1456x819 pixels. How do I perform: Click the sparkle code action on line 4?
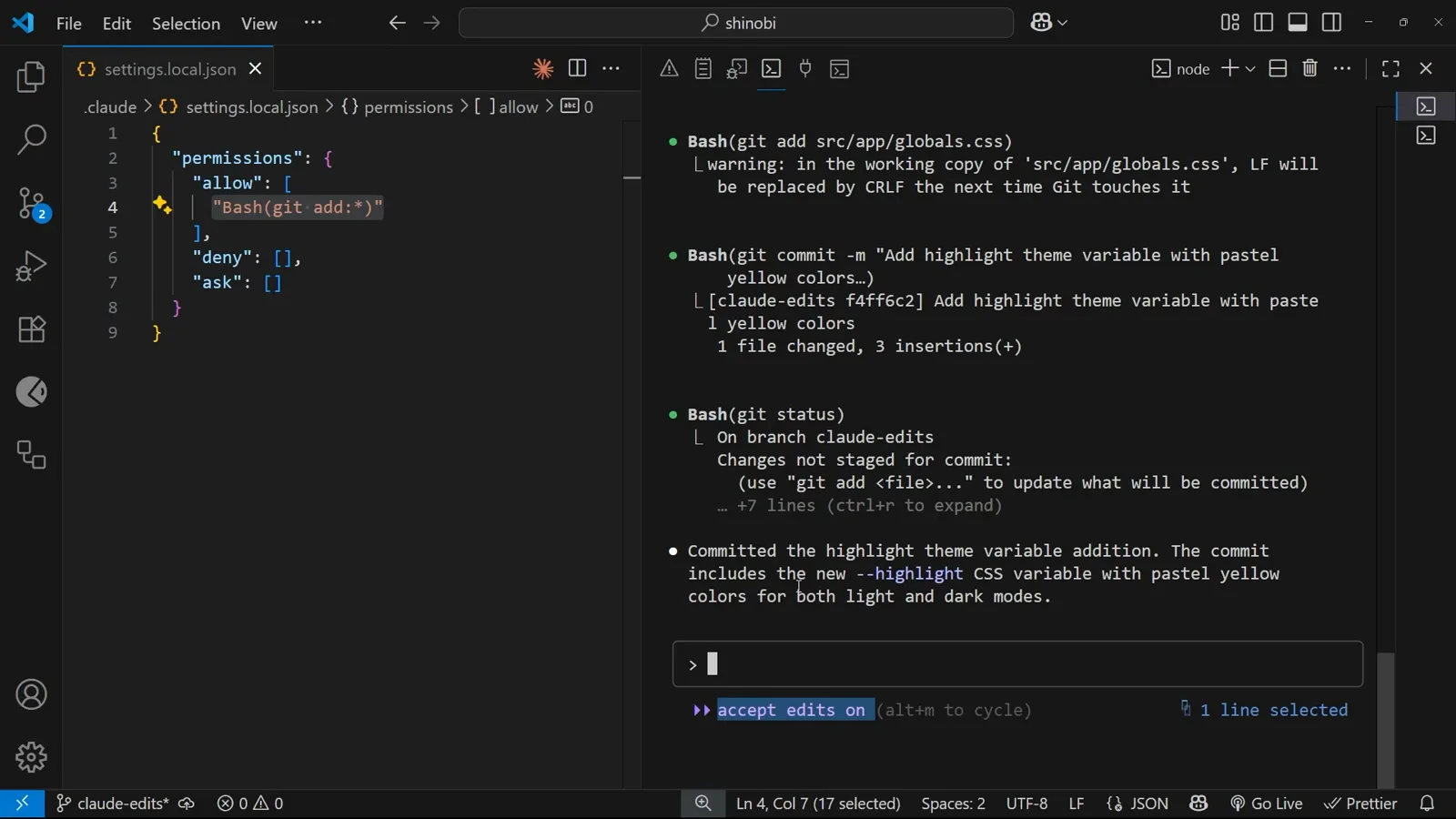click(x=162, y=205)
